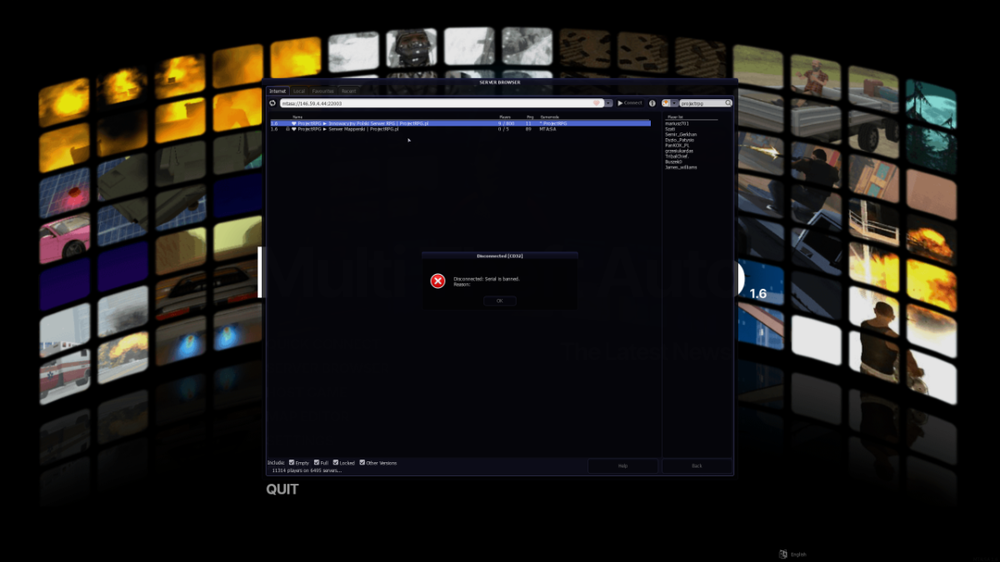This screenshot has height=562, width=1000.
Task: Click the heart icon on selected ProjectRPG row
Action: click(293, 123)
